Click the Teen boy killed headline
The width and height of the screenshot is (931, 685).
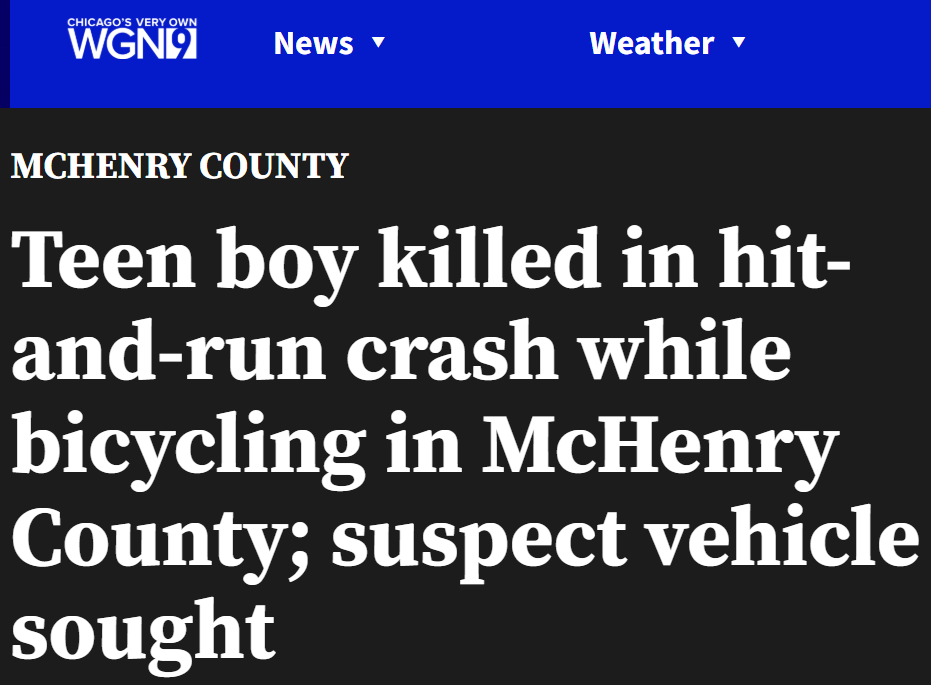[x=465, y=451]
